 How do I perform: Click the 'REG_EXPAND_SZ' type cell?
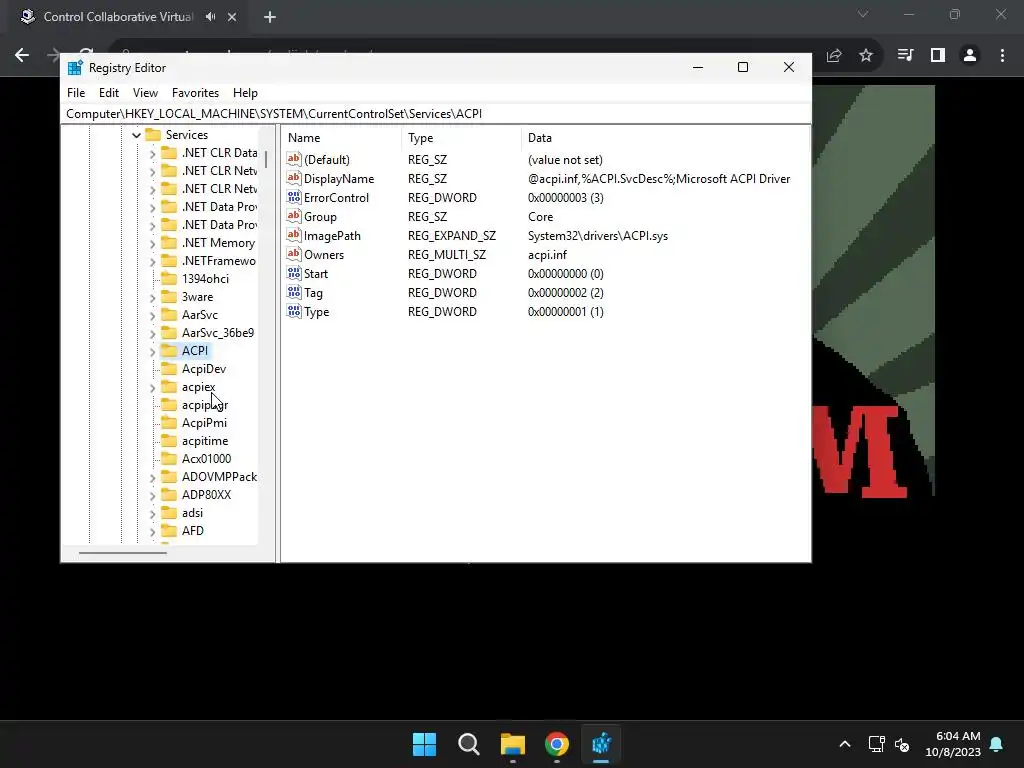point(452,236)
